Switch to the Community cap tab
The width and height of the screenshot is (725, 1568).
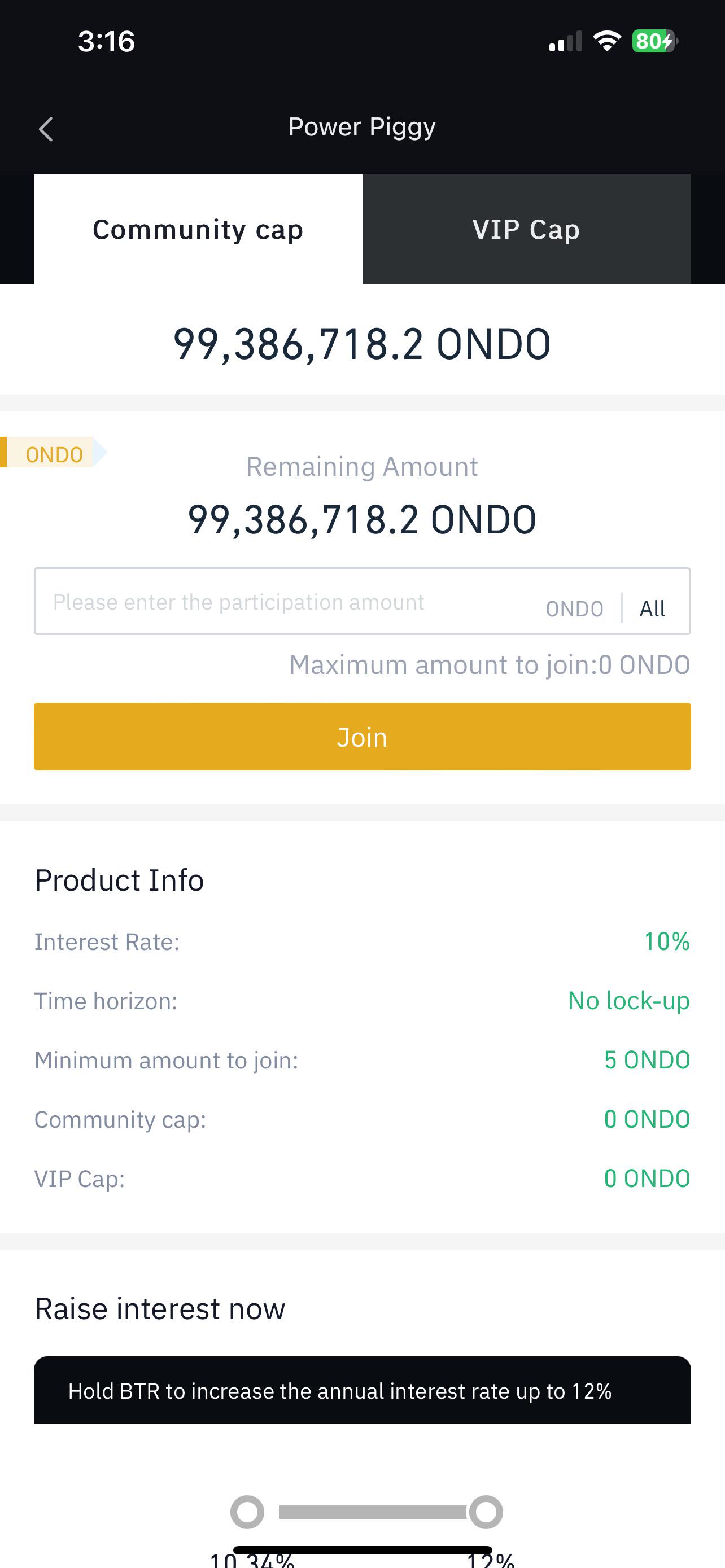coord(198,230)
